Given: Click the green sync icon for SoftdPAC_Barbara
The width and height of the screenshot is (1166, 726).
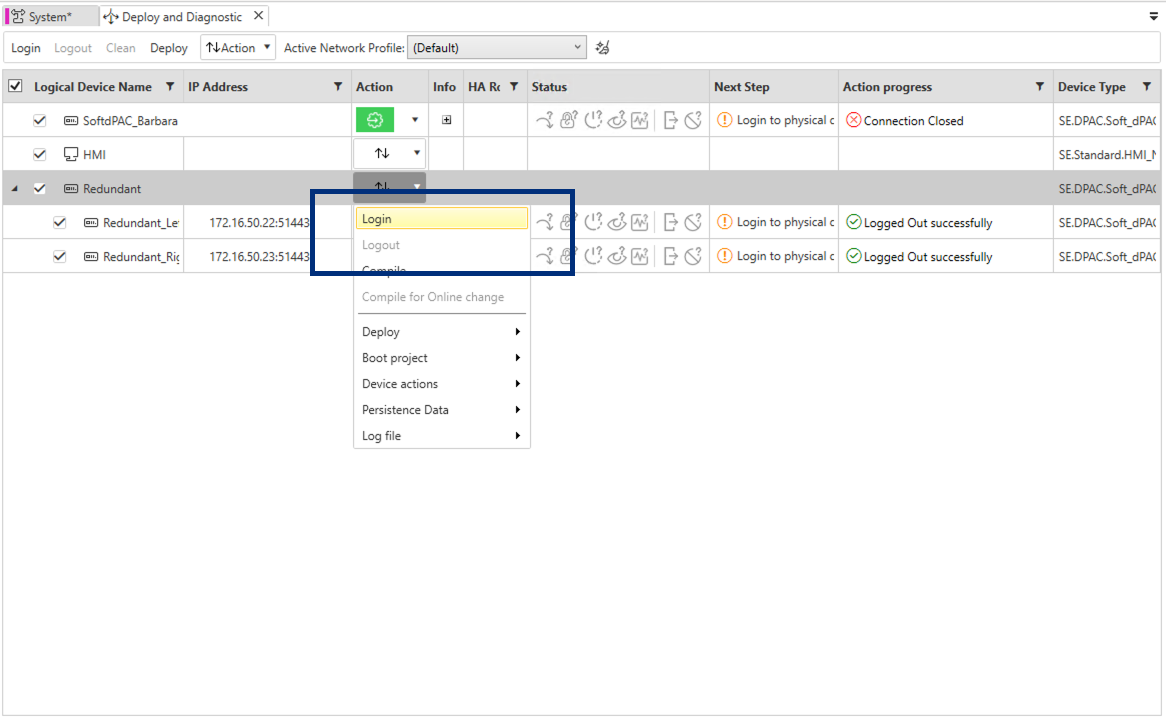Looking at the screenshot, I should [375, 120].
